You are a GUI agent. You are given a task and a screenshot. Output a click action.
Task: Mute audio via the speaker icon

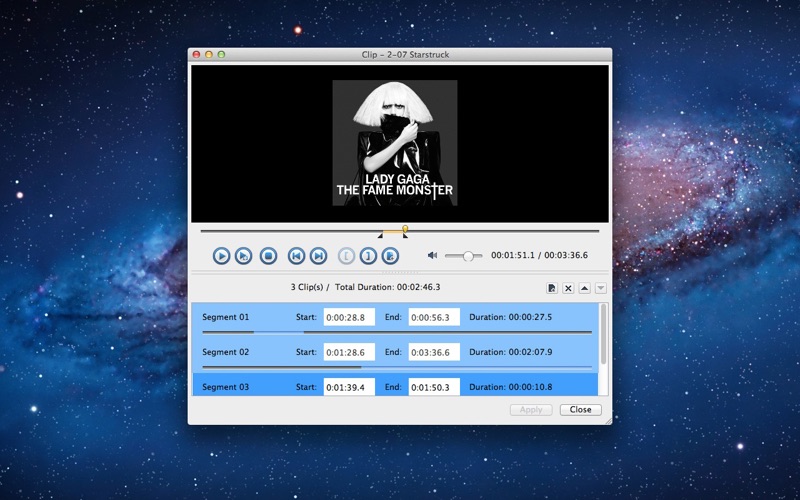click(433, 255)
